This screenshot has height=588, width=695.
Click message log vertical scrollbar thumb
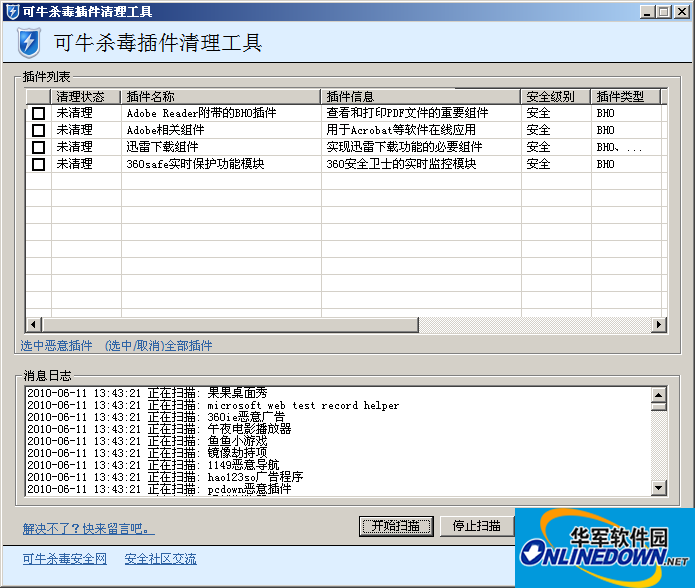[x=659, y=406]
